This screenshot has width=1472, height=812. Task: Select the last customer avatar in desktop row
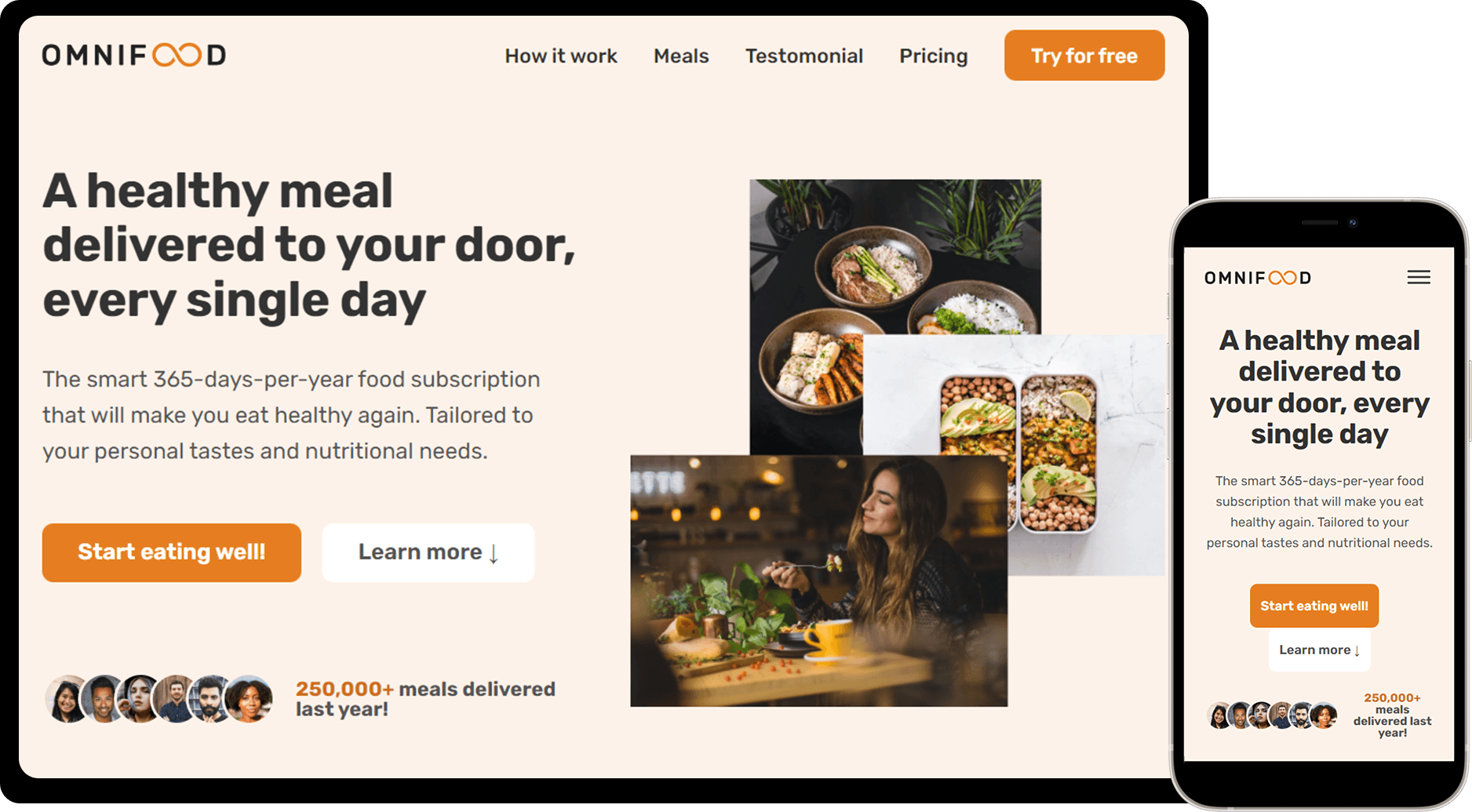250,698
